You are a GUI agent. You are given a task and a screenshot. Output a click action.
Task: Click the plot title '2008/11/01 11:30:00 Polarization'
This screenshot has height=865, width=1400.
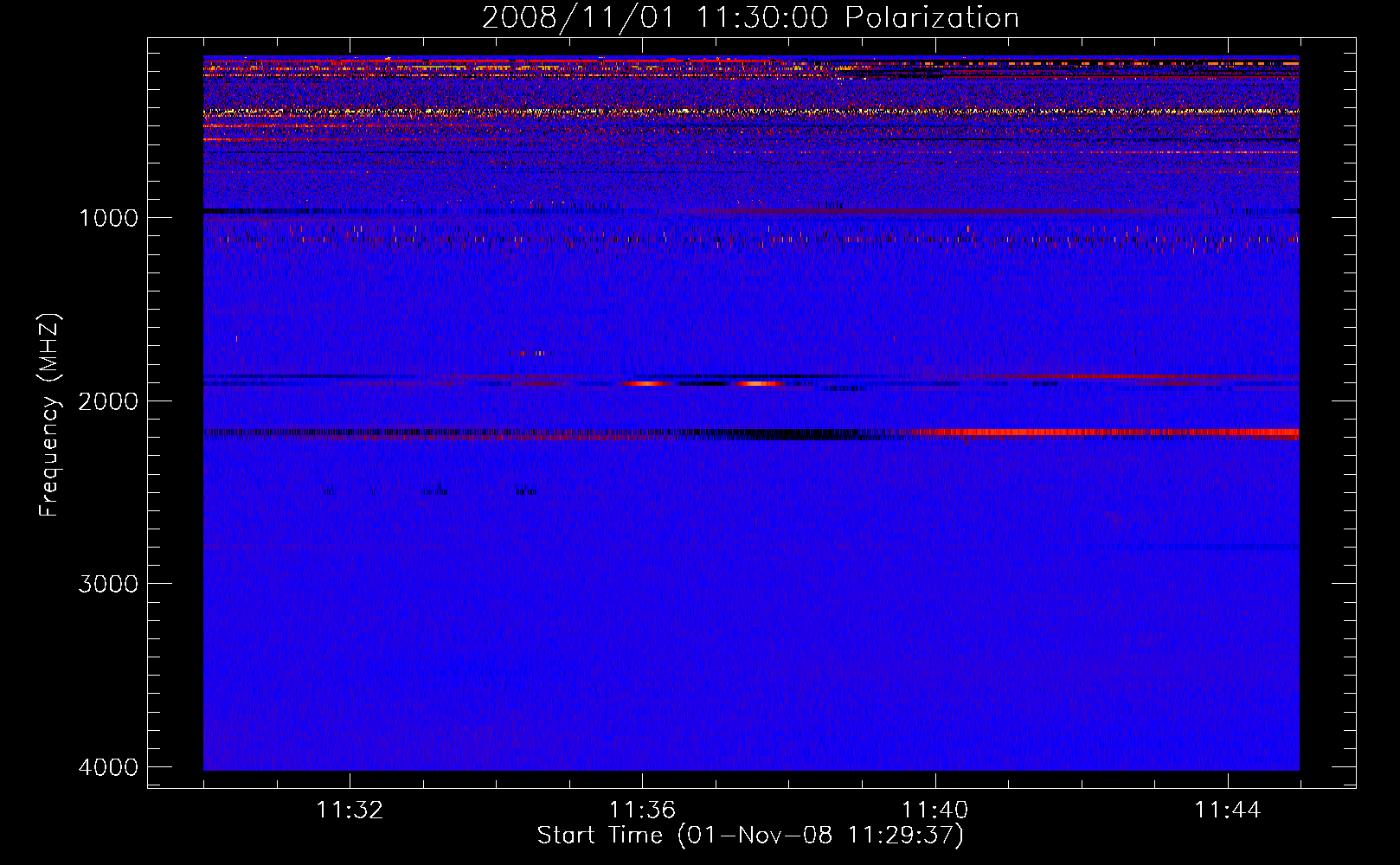[750, 18]
